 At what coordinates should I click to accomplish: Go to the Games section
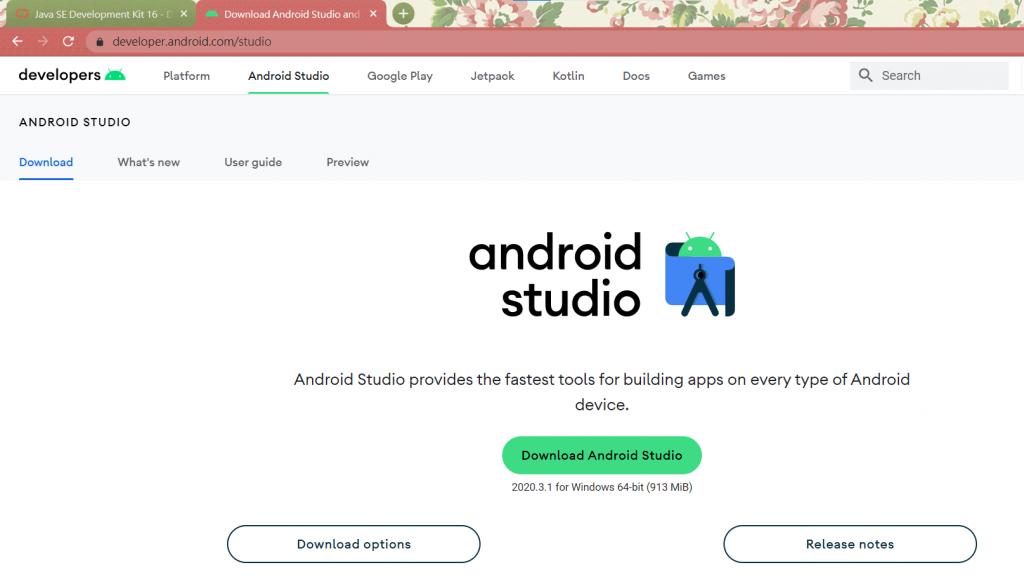(706, 76)
